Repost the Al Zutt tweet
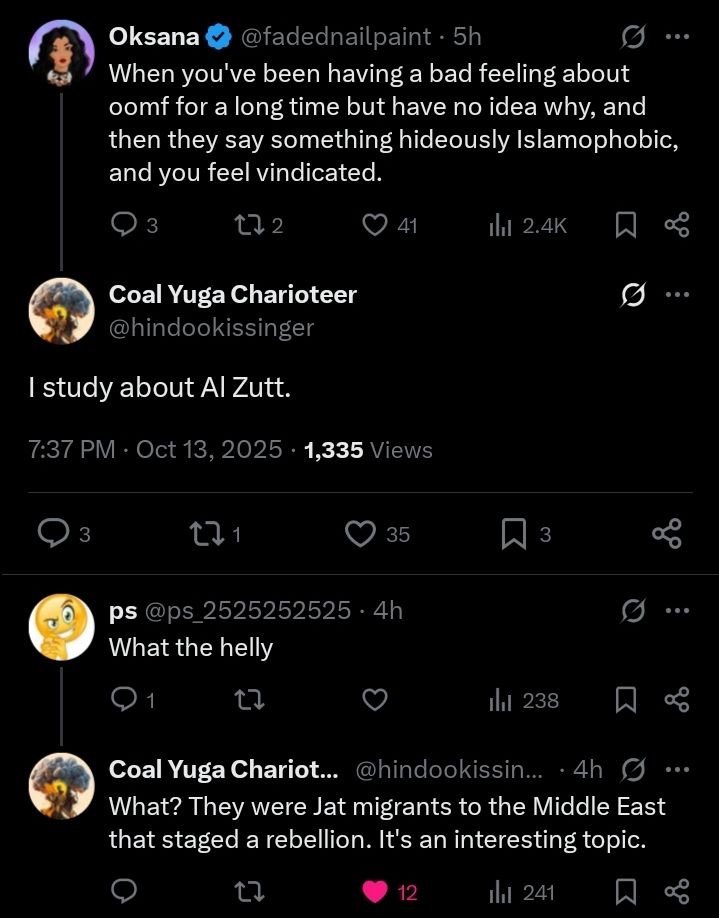This screenshot has width=719, height=918. [206, 535]
